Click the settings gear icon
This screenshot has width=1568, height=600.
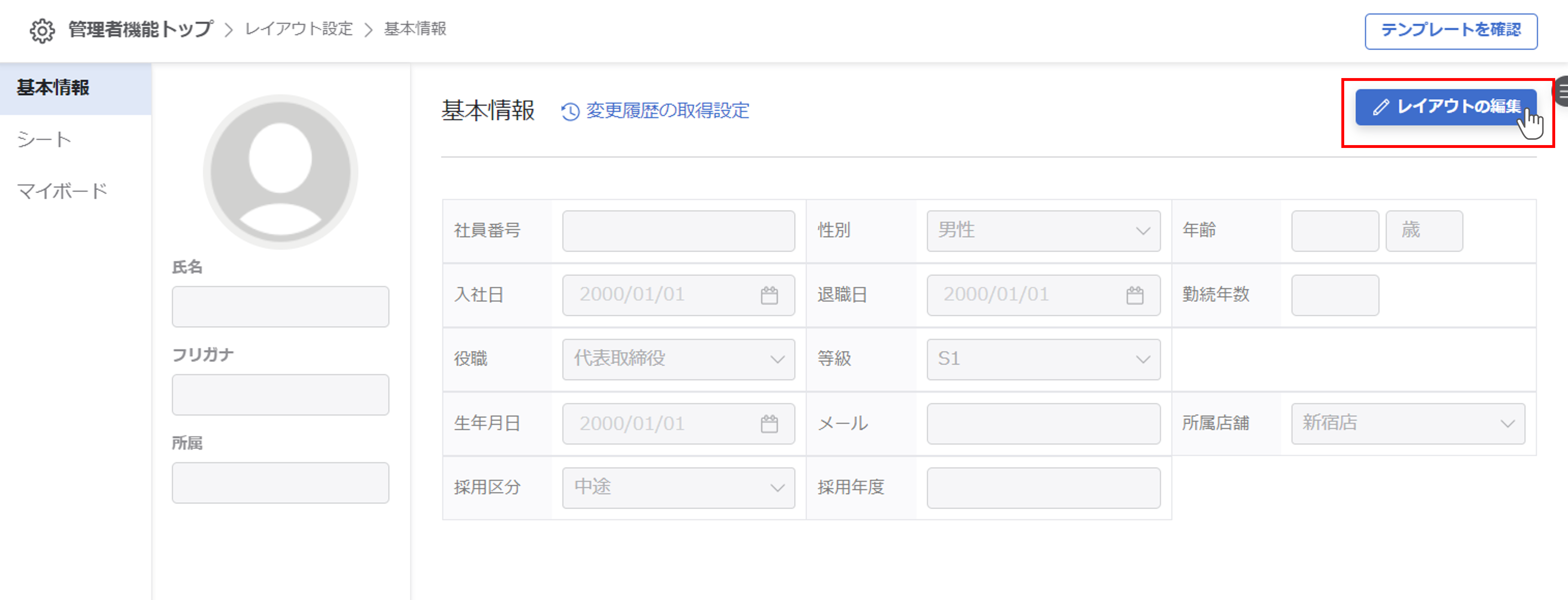tap(42, 30)
